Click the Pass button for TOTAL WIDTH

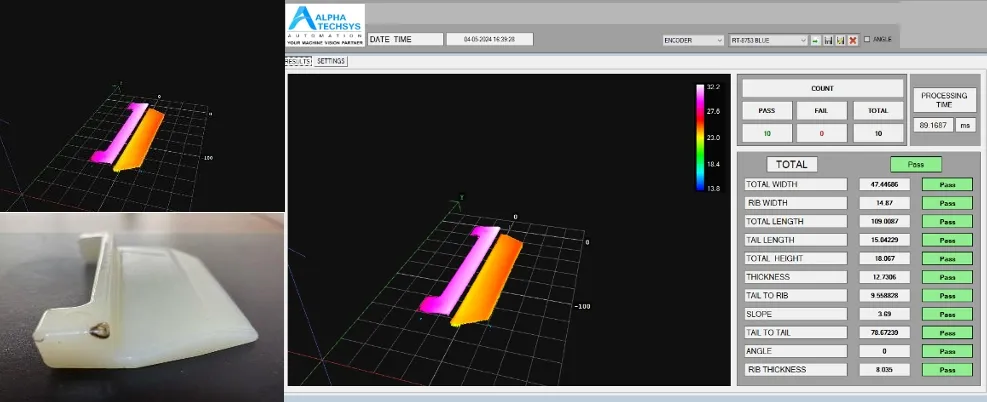click(946, 184)
